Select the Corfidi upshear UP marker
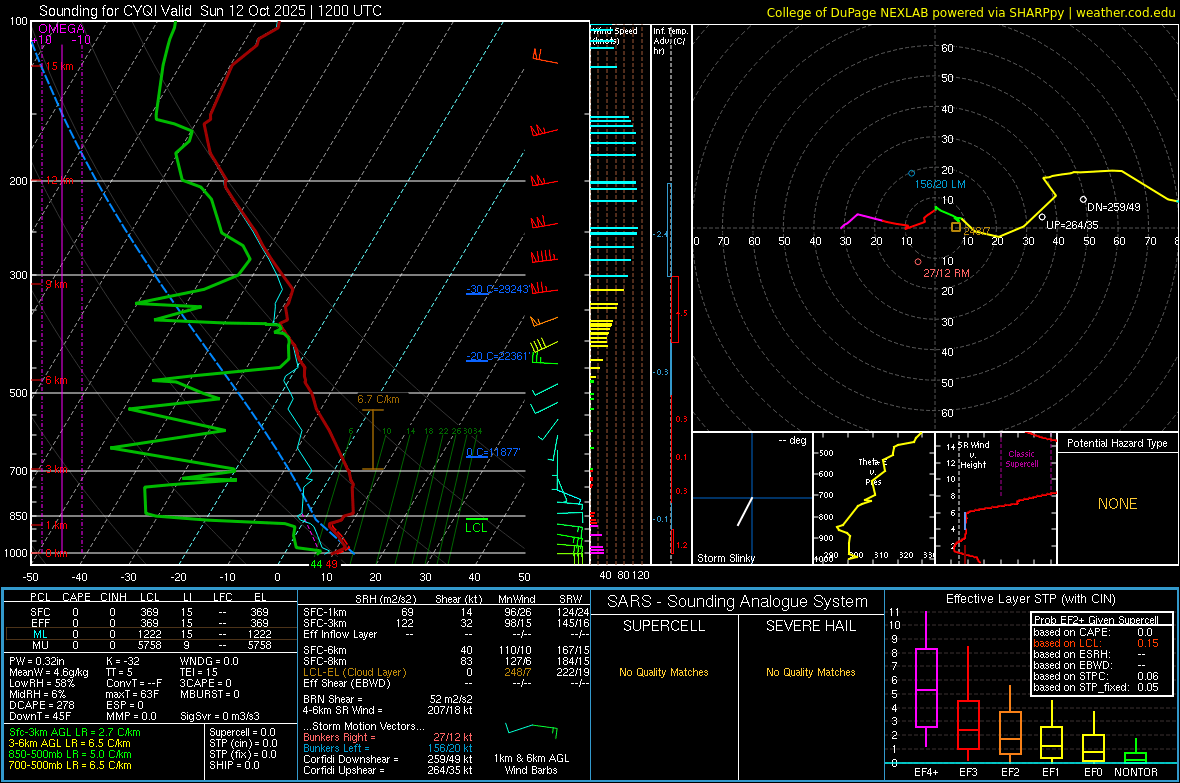The image size is (1180, 783). (1042, 217)
